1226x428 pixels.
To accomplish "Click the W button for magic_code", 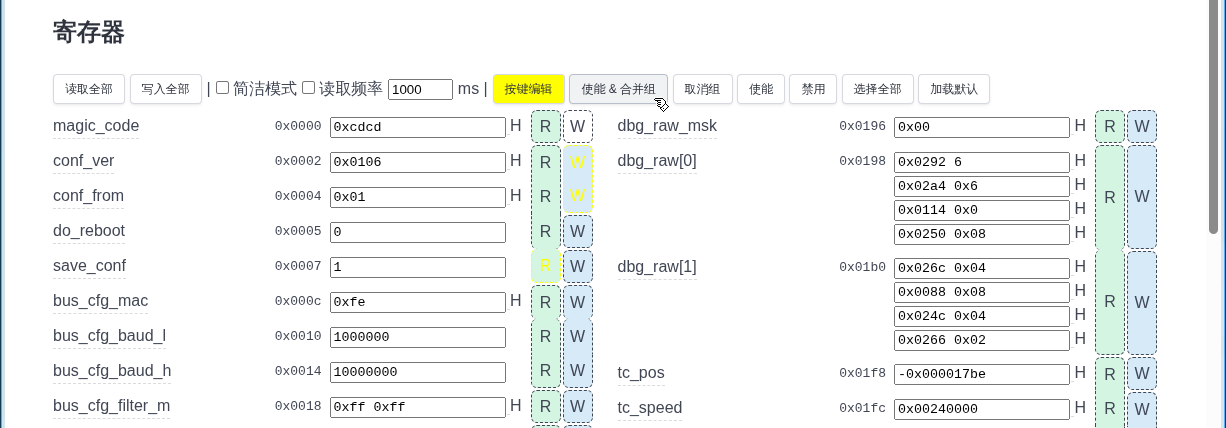I will point(577,127).
